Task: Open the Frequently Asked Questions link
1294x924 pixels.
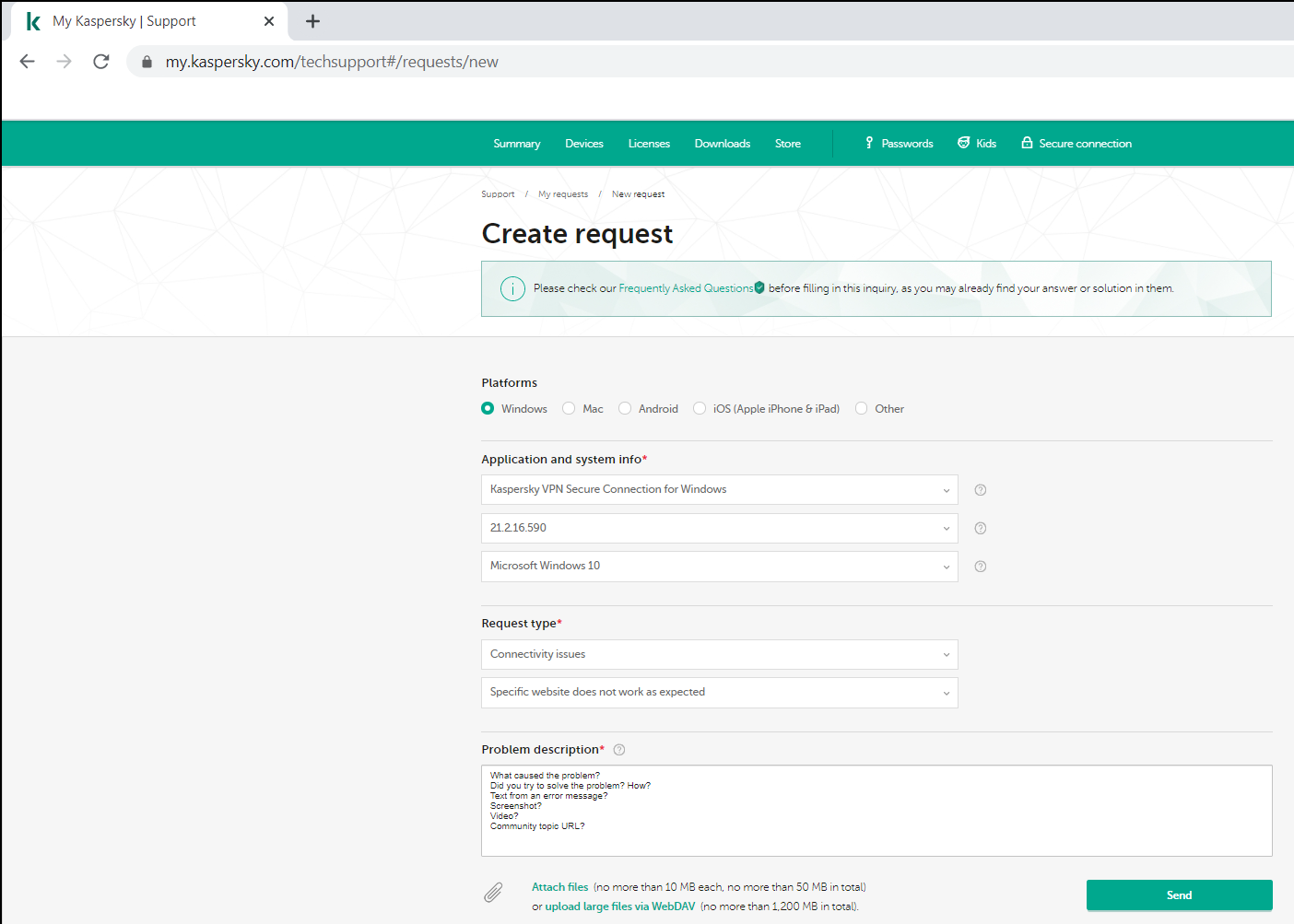Action: click(686, 288)
